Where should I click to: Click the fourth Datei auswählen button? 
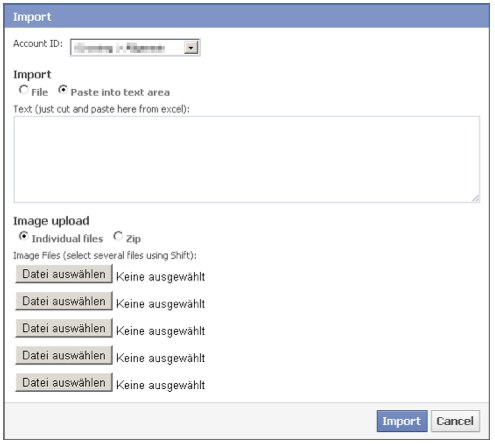click(x=64, y=355)
